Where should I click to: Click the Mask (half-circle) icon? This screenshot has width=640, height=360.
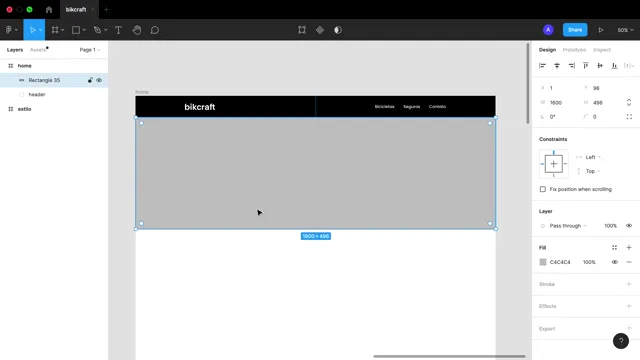(338, 30)
